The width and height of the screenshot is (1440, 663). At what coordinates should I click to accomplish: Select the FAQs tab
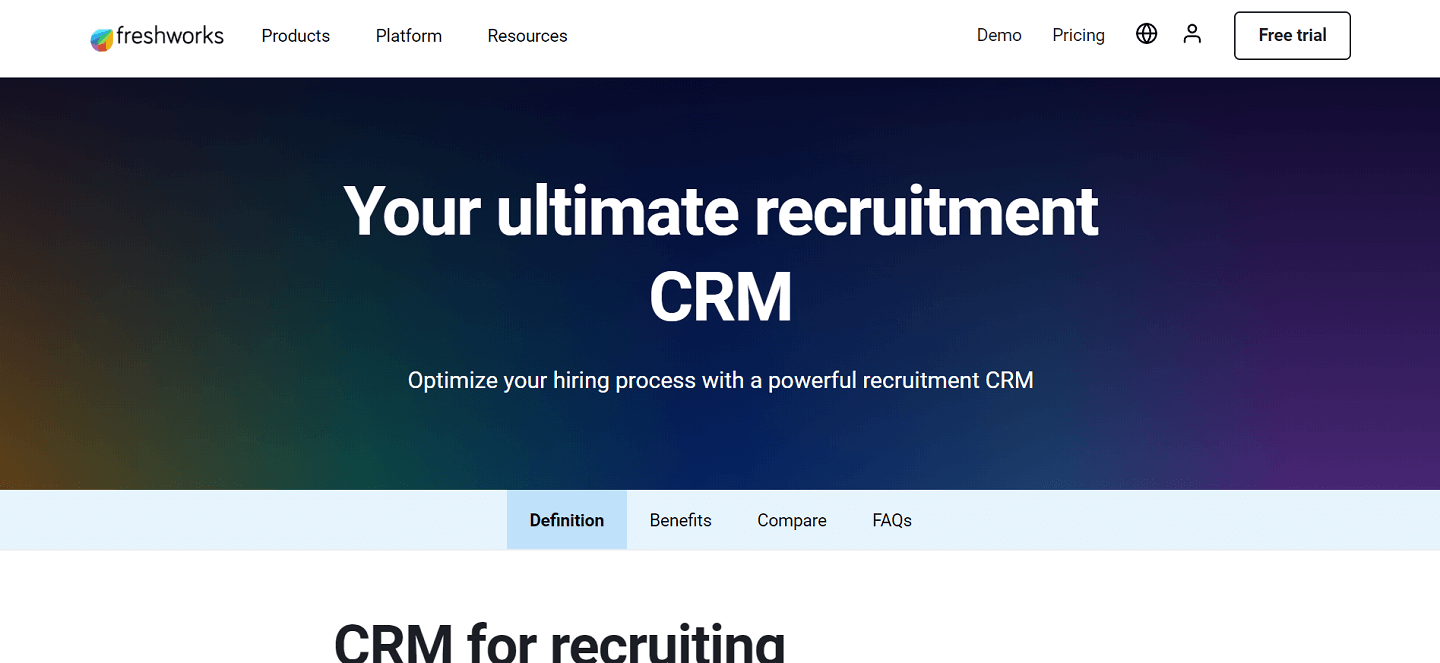click(x=892, y=520)
